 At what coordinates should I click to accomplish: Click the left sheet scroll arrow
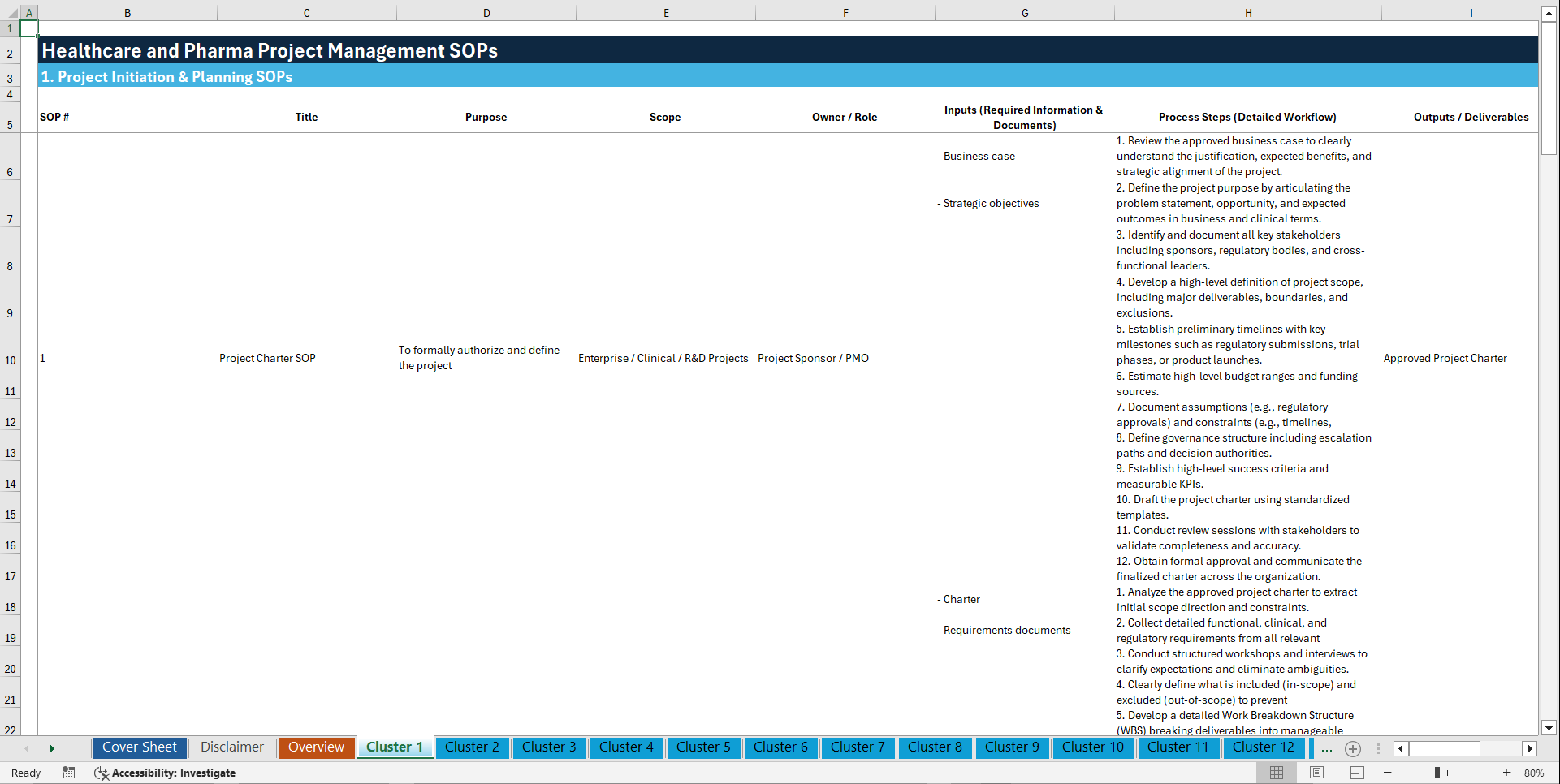[x=27, y=748]
